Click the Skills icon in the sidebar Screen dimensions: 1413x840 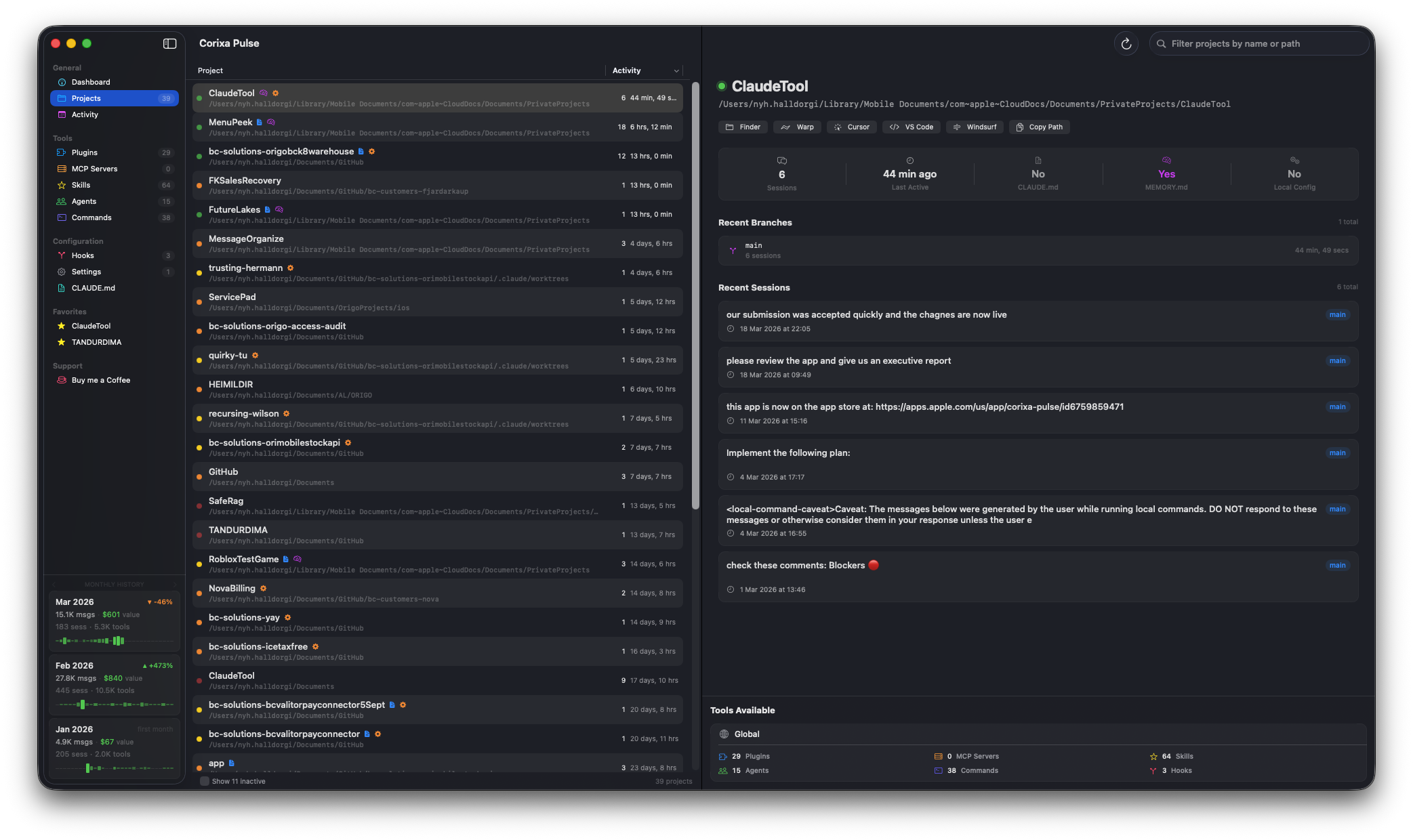click(x=62, y=185)
